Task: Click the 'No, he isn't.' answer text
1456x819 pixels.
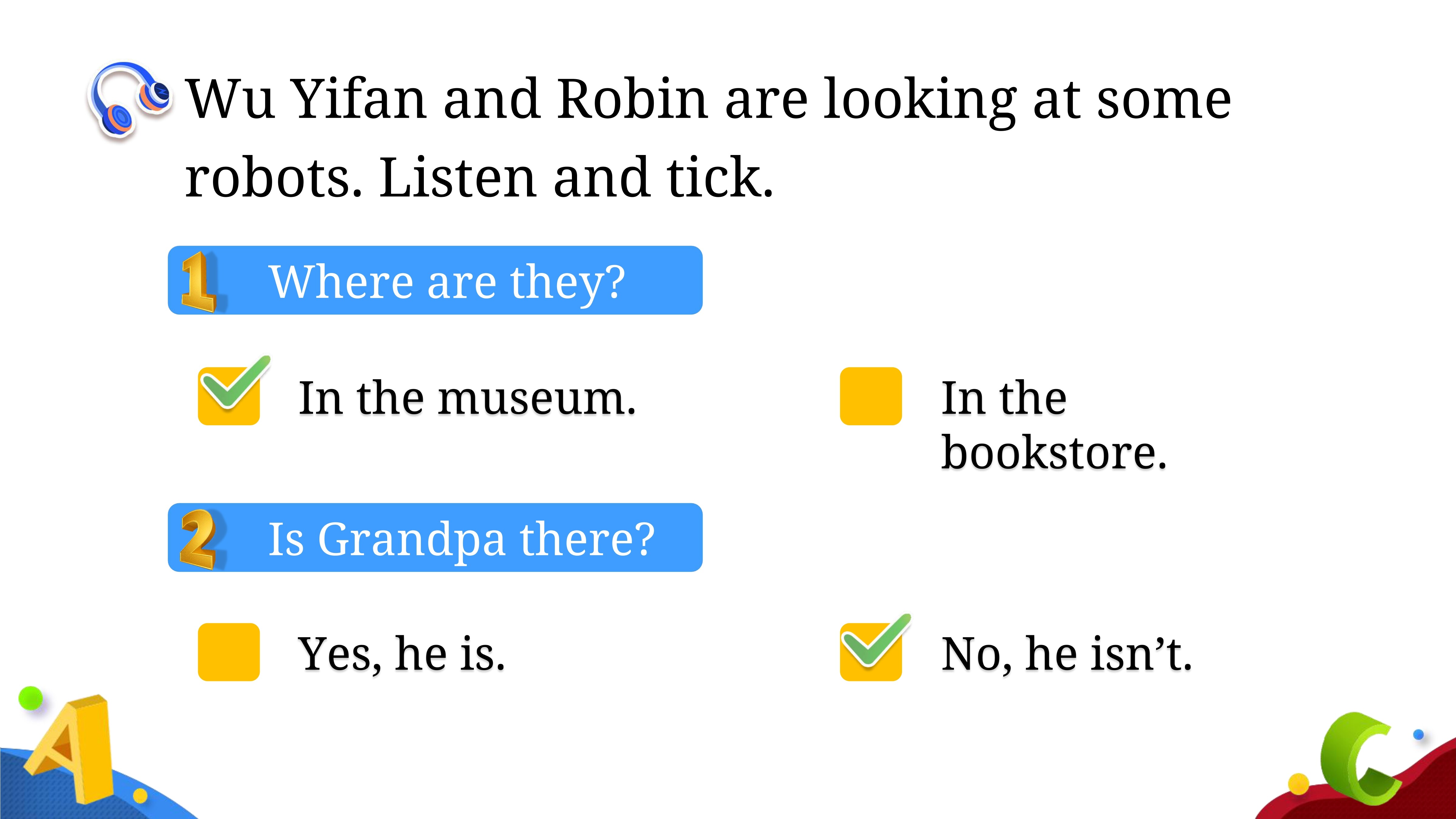Action: click(1066, 654)
